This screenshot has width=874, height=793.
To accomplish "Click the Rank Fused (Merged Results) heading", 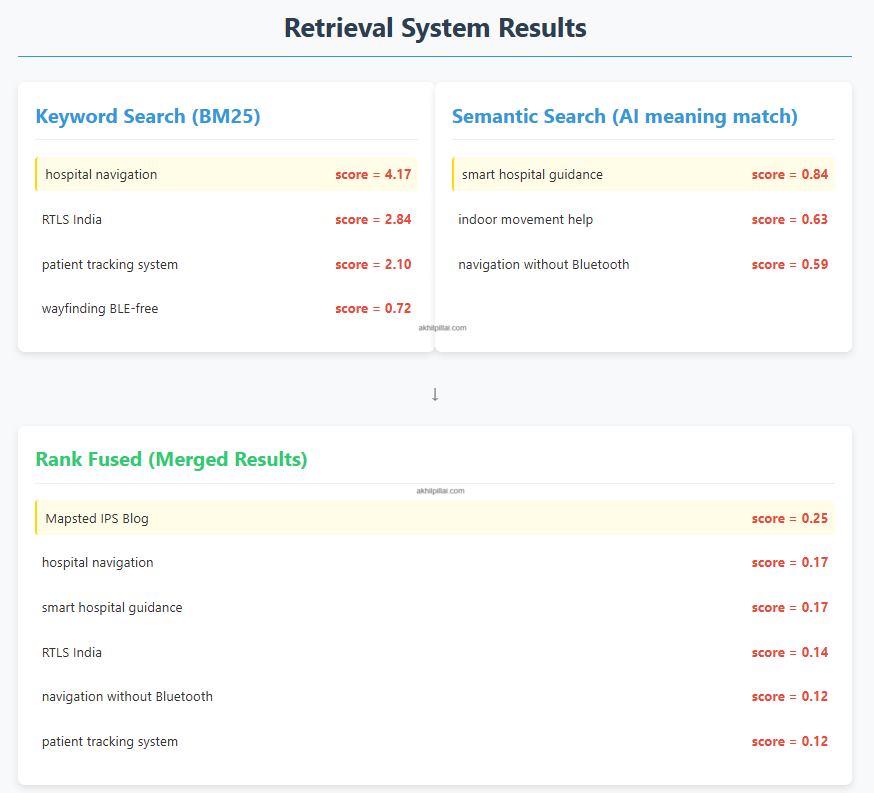I will click(171, 459).
